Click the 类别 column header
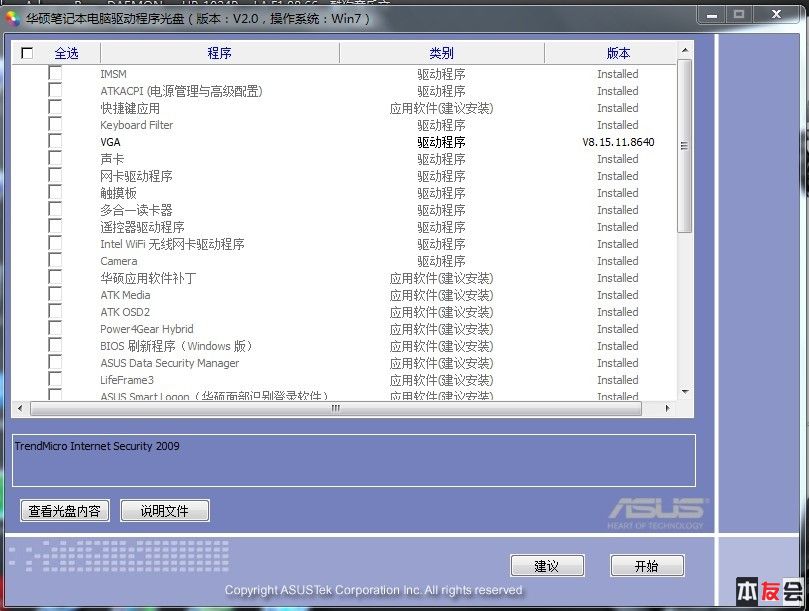The width and height of the screenshot is (809, 611). (440, 53)
